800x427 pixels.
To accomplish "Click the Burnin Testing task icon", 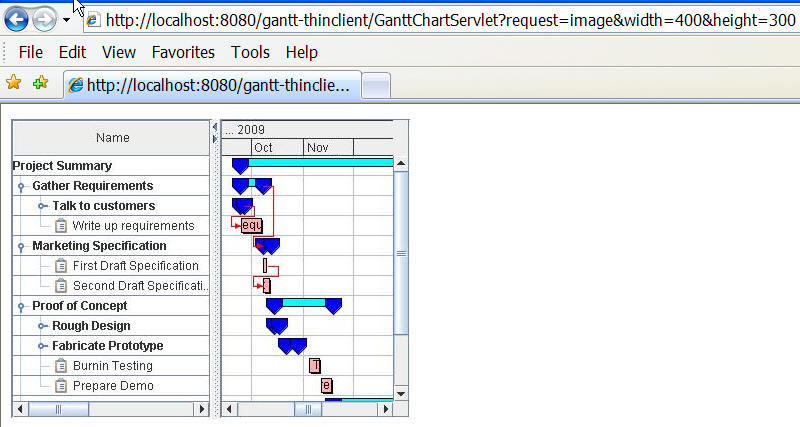I will pyautogui.click(x=61, y=366).
